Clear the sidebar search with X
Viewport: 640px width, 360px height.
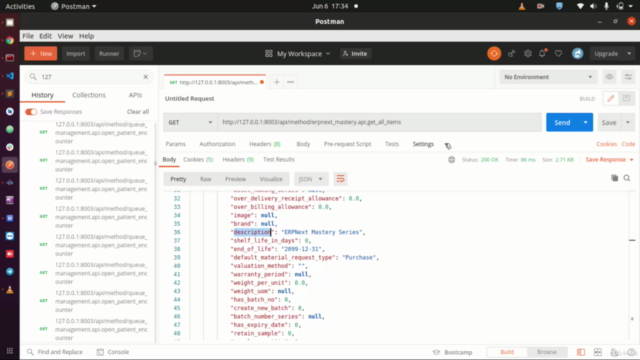(x=146, y=77)
